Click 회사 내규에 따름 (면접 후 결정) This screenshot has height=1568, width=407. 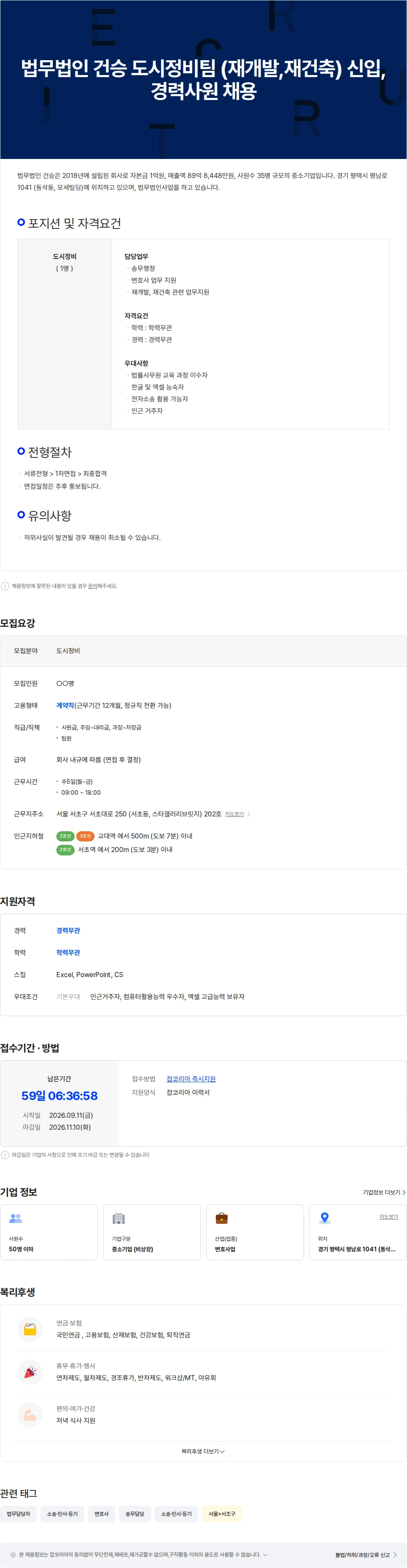coord(98,759)
